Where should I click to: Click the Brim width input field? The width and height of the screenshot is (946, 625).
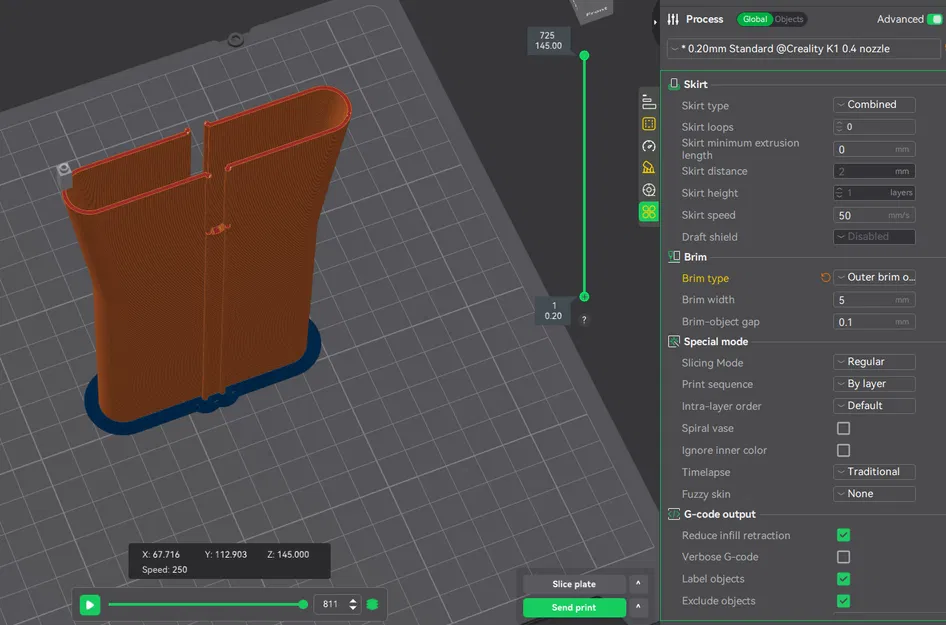pos(862,300)
